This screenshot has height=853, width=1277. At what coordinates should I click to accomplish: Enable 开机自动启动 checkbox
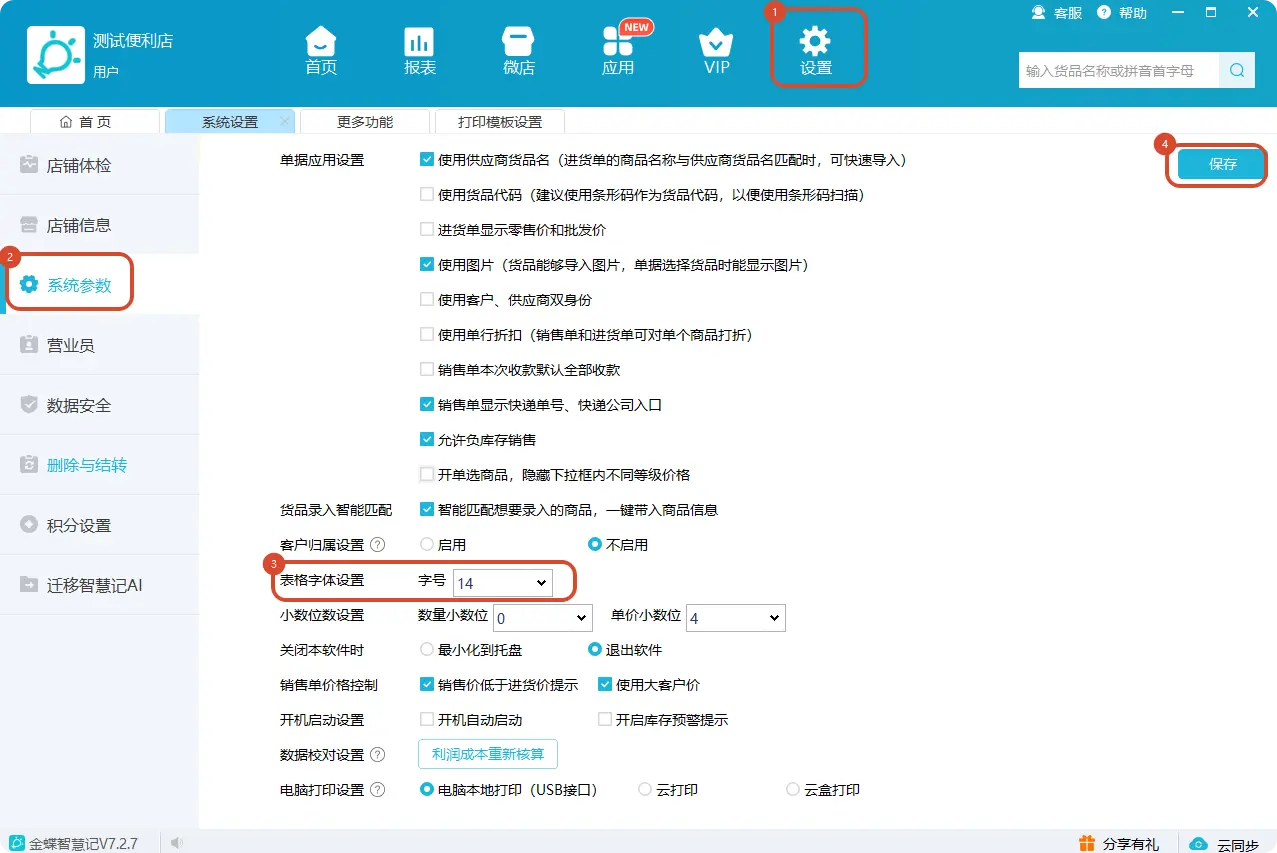[x=427, y=720]
